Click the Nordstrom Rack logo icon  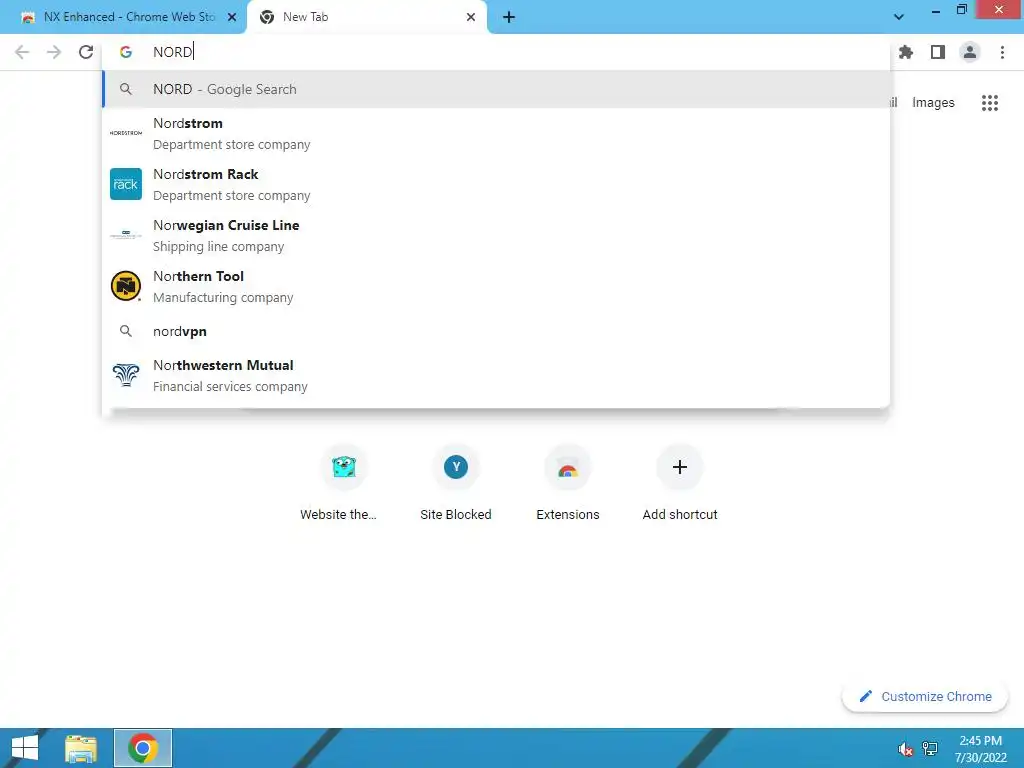[x=126, y=184]
